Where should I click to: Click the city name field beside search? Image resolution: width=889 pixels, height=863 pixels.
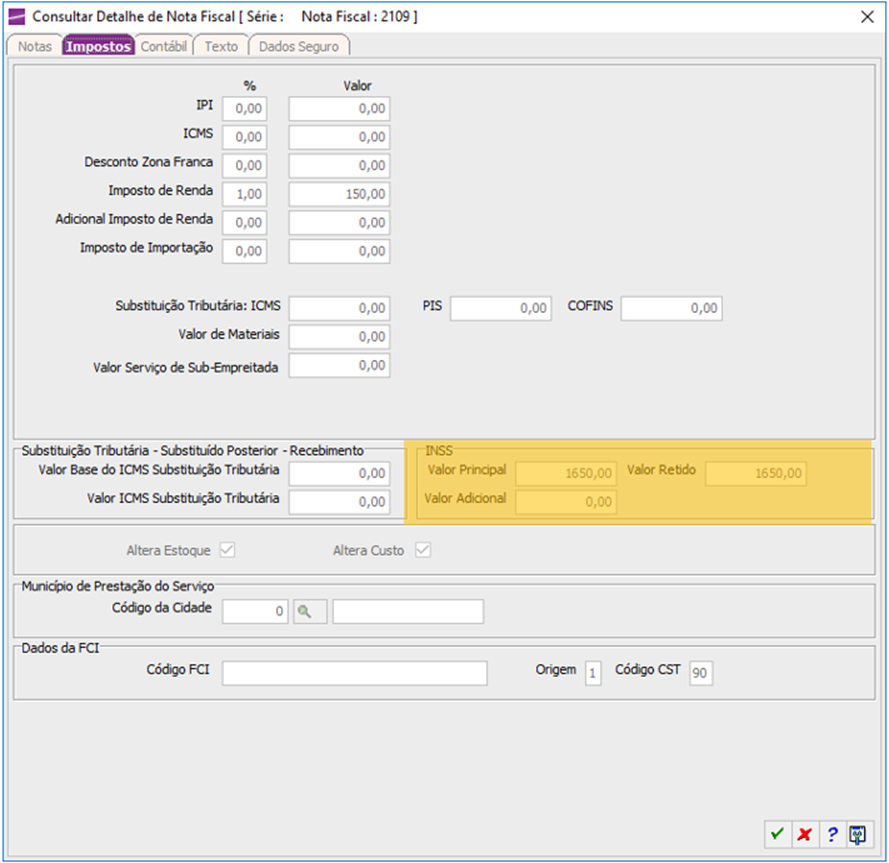pos(408,611)
